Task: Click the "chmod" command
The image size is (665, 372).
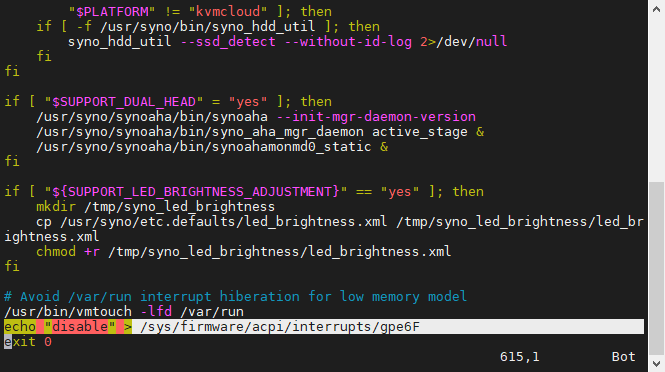Action: (x=56, y=252)
